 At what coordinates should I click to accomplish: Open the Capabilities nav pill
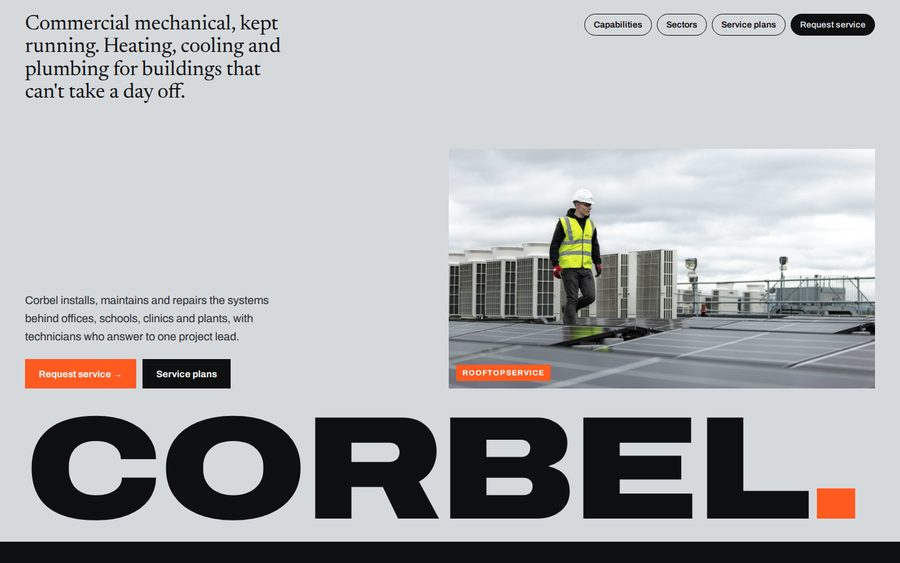click(618, 25)
